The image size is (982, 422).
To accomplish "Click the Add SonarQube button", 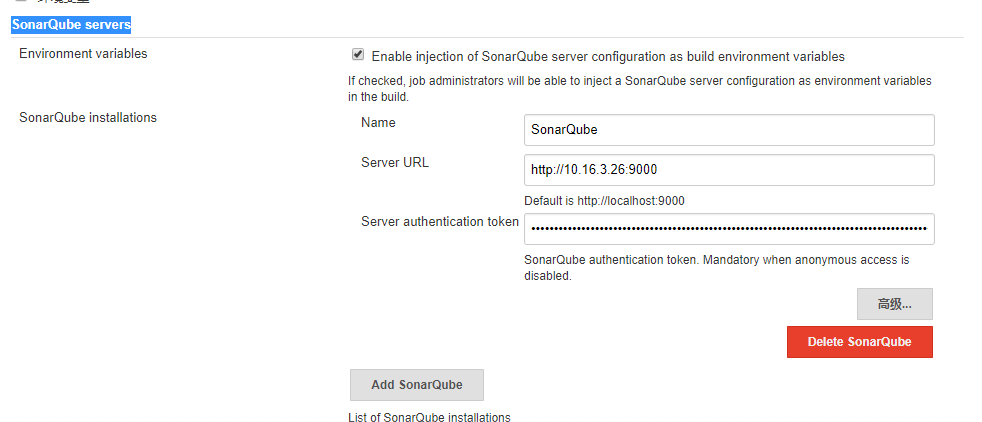I will 416,384.
